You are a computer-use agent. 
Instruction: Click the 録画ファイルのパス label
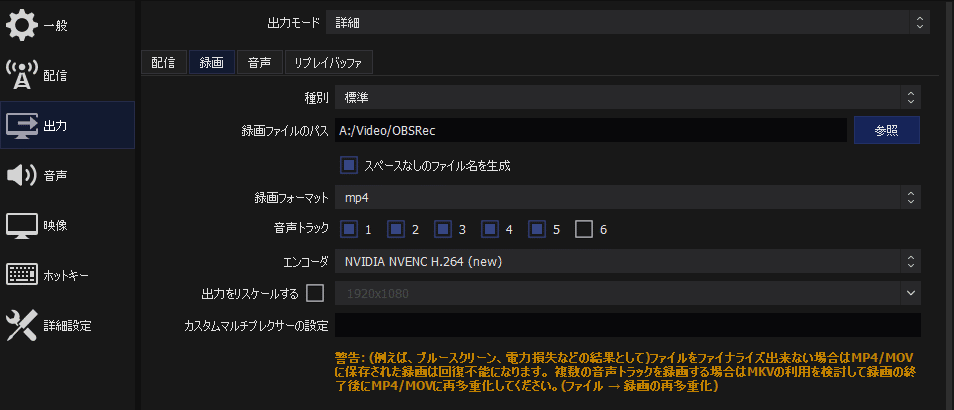tap(285, 131)
